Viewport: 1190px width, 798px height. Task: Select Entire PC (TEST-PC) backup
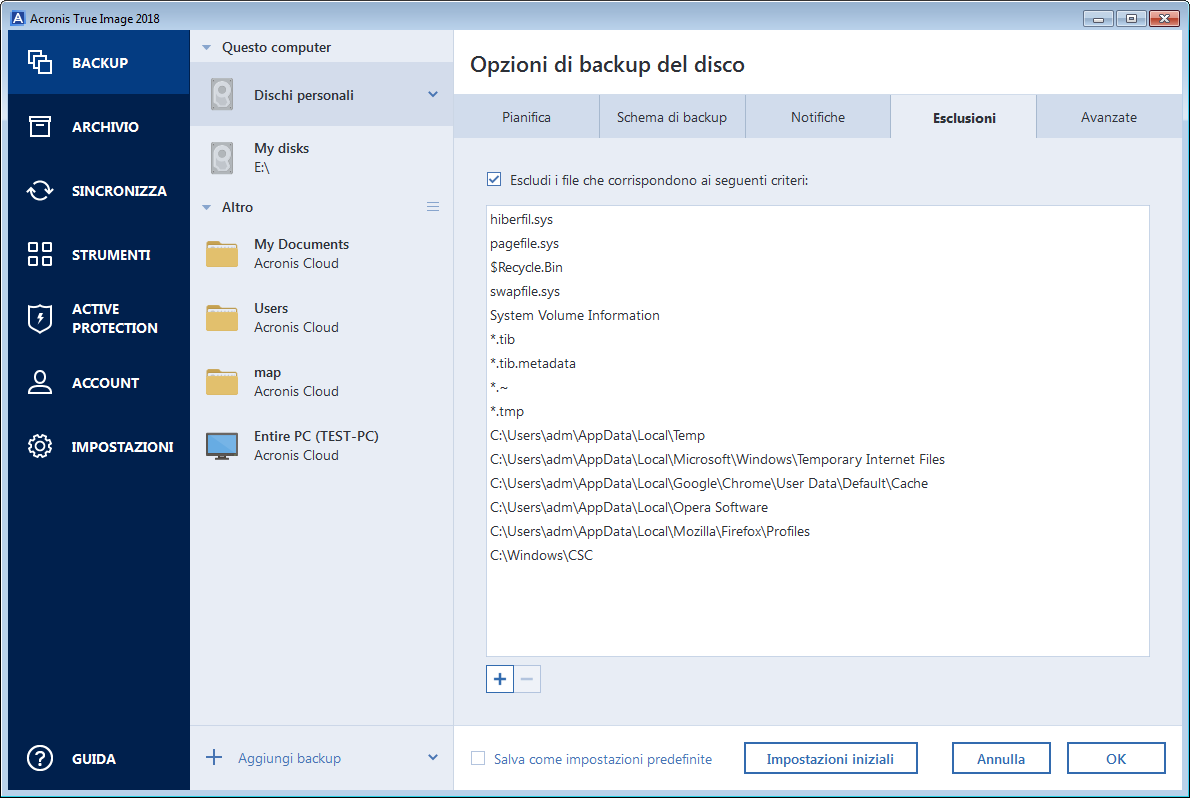(322, 446)
